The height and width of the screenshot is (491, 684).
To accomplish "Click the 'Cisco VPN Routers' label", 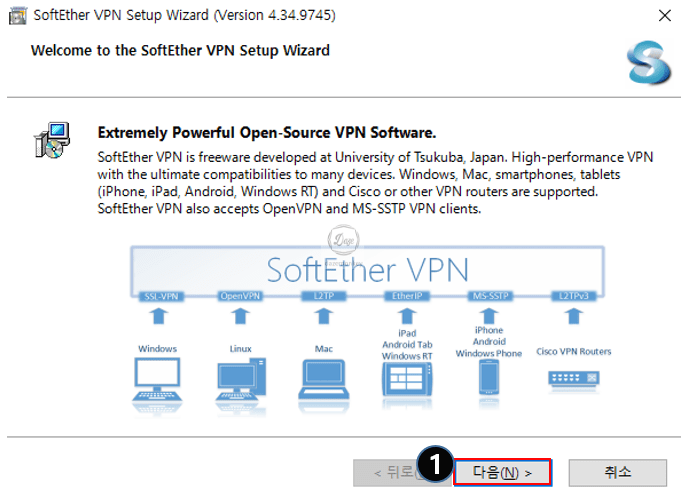I will [x=574, y=351].
